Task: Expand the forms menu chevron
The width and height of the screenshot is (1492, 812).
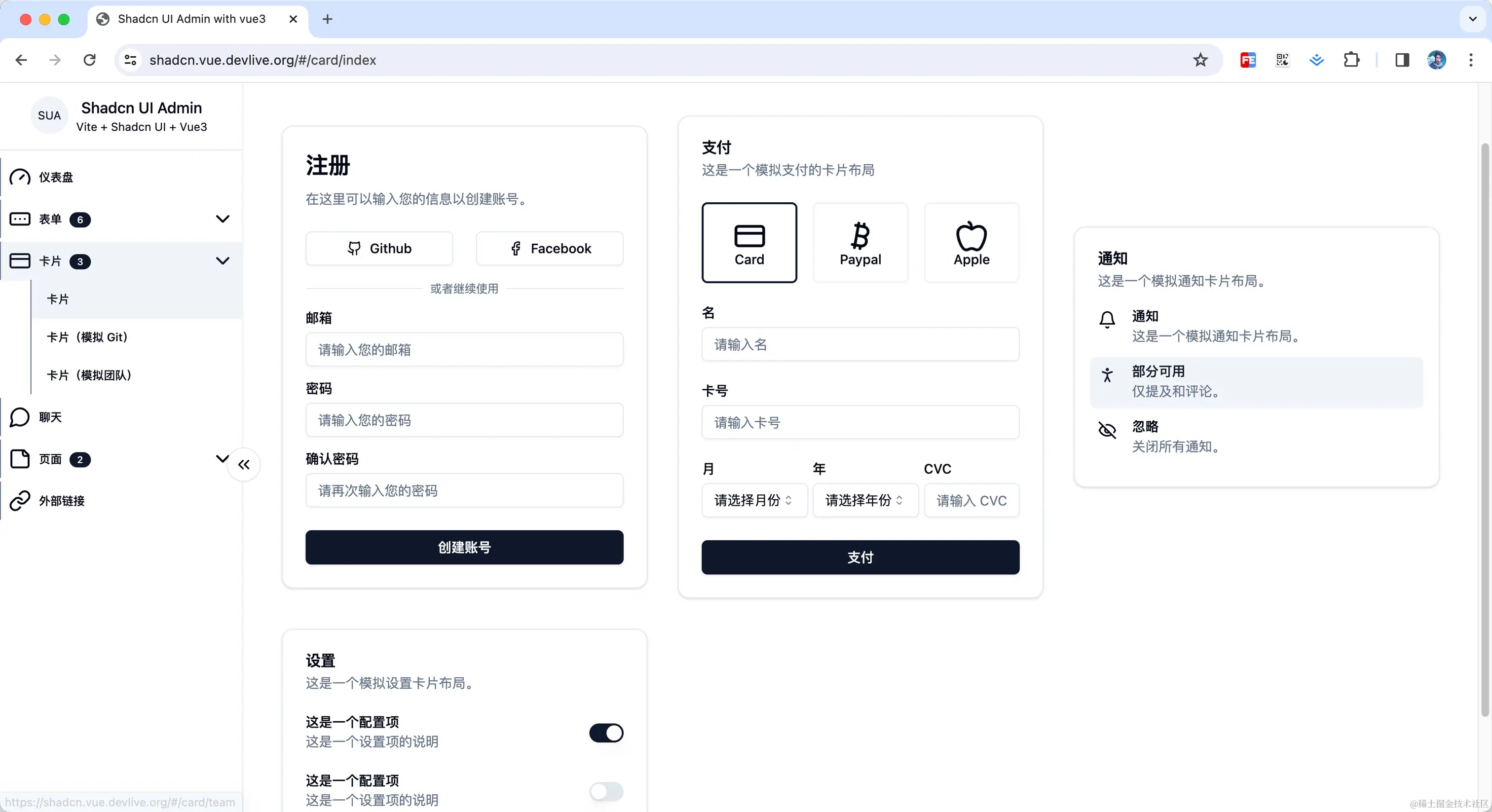Action: [223, 219]
